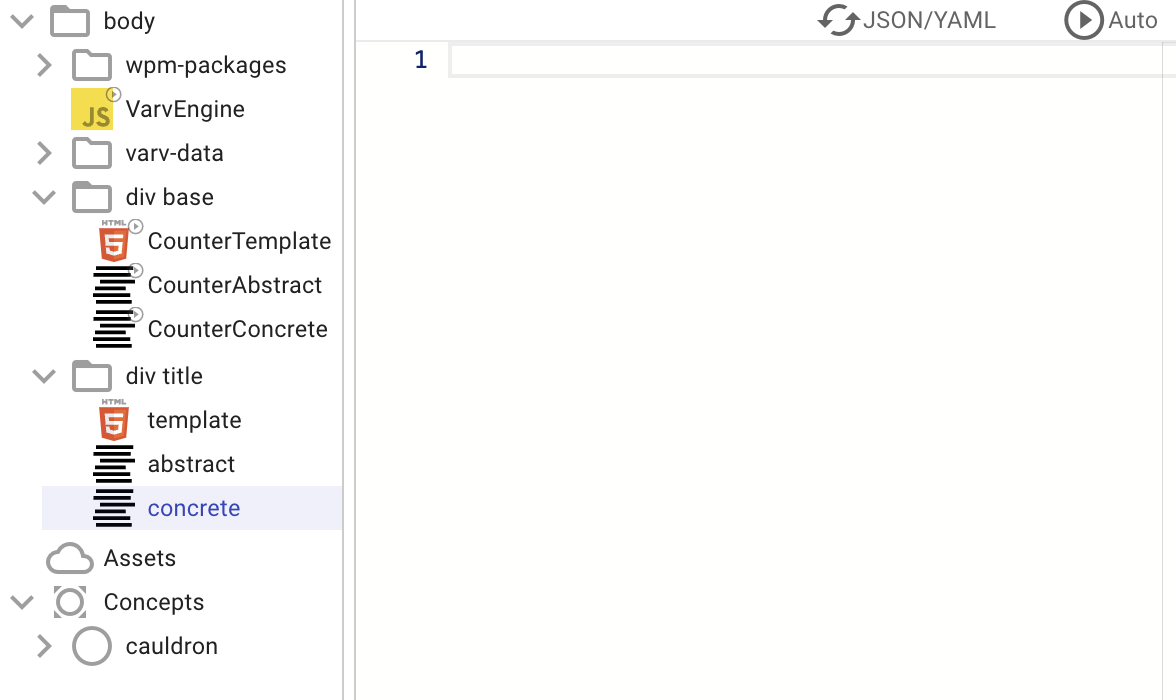Click the Assets cloud icon

pyautogui.click(x=69, y=558)
